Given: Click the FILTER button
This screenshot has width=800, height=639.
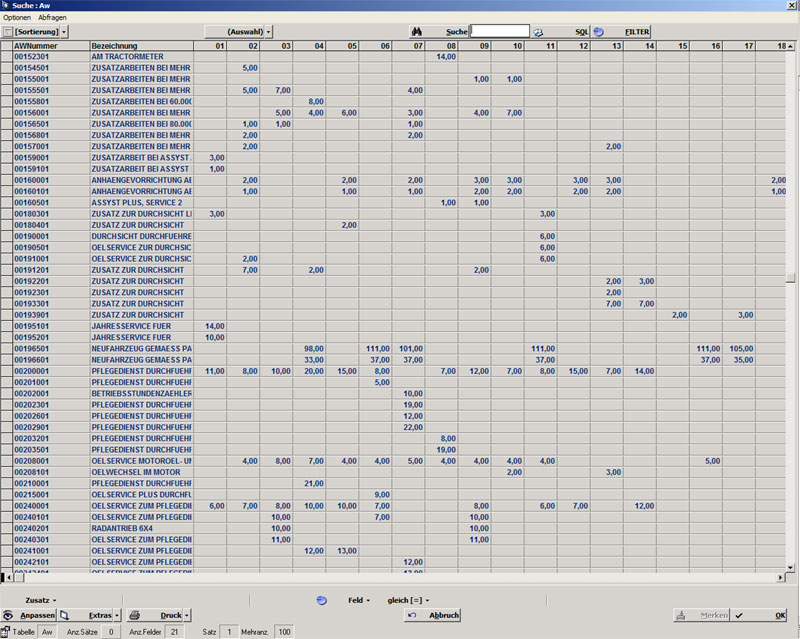Looking at the screenshot, I should click(x=637, y=32).
